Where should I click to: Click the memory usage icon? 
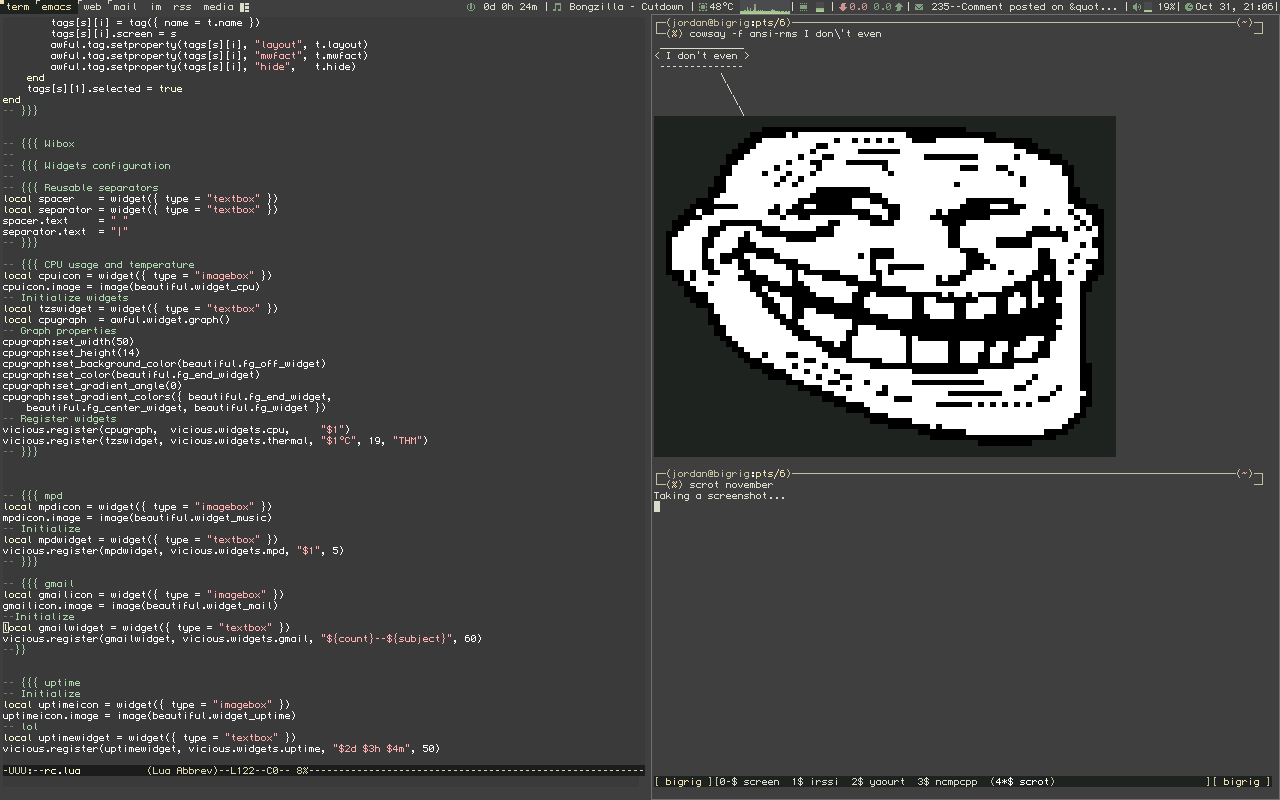pyautogui.click(x=802, y=7)
